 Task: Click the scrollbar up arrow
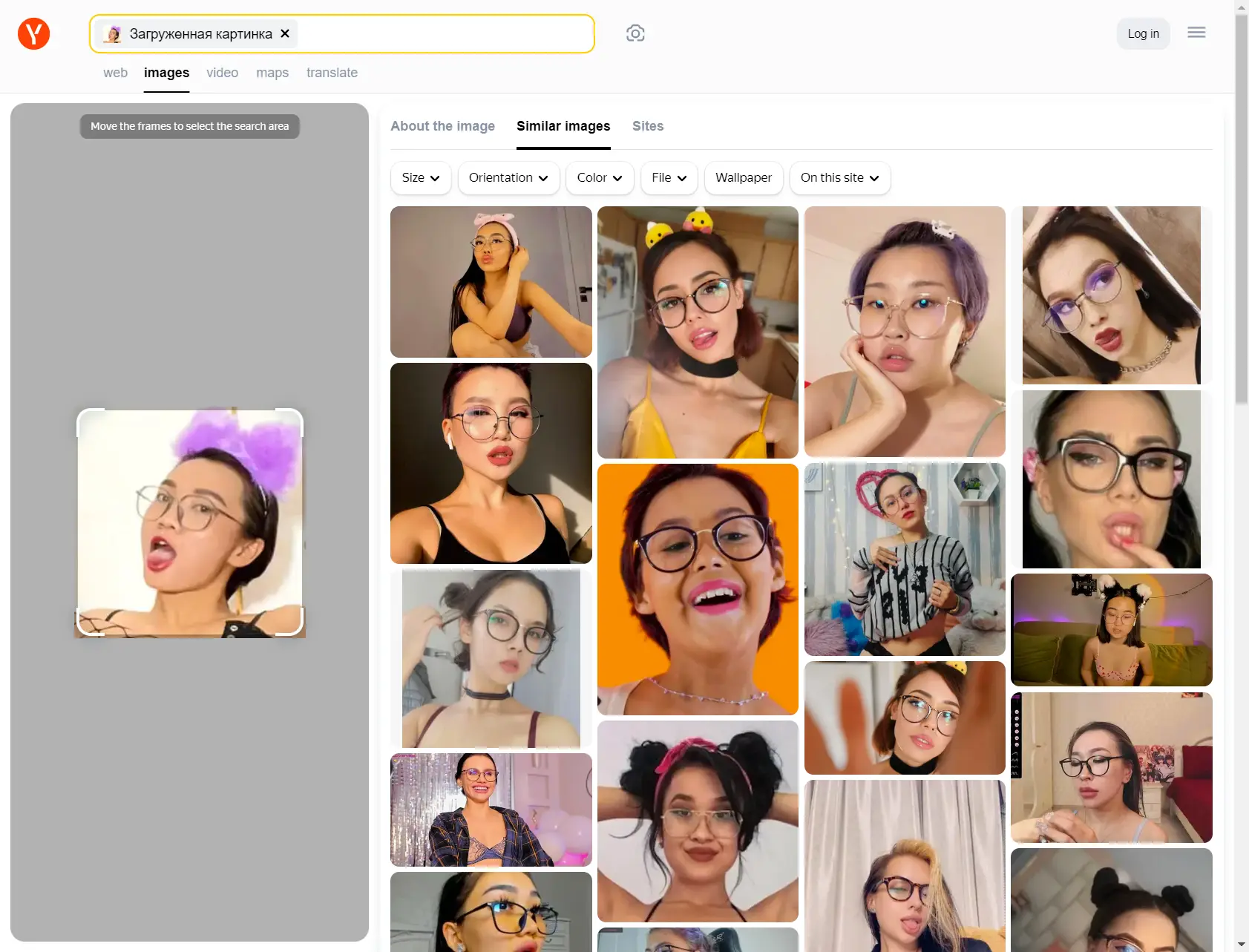(1242, 7)
